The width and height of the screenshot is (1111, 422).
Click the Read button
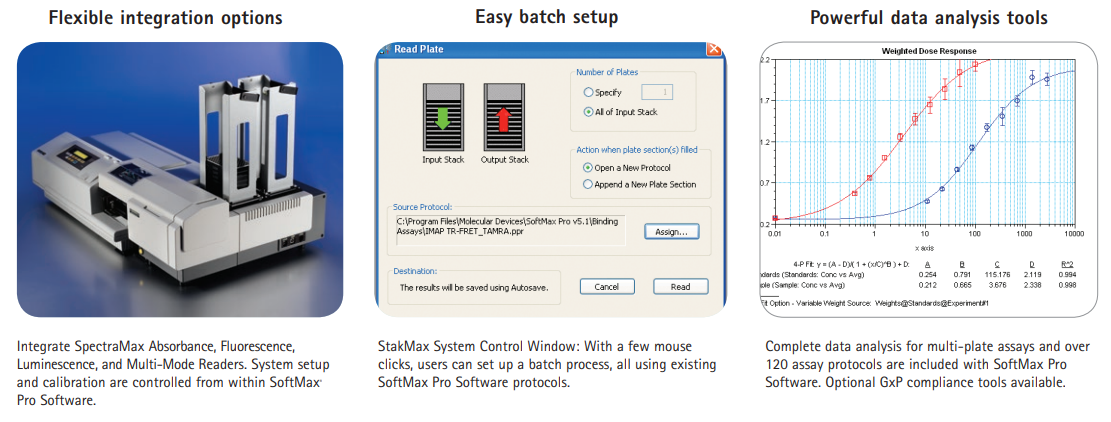point(681,287)
